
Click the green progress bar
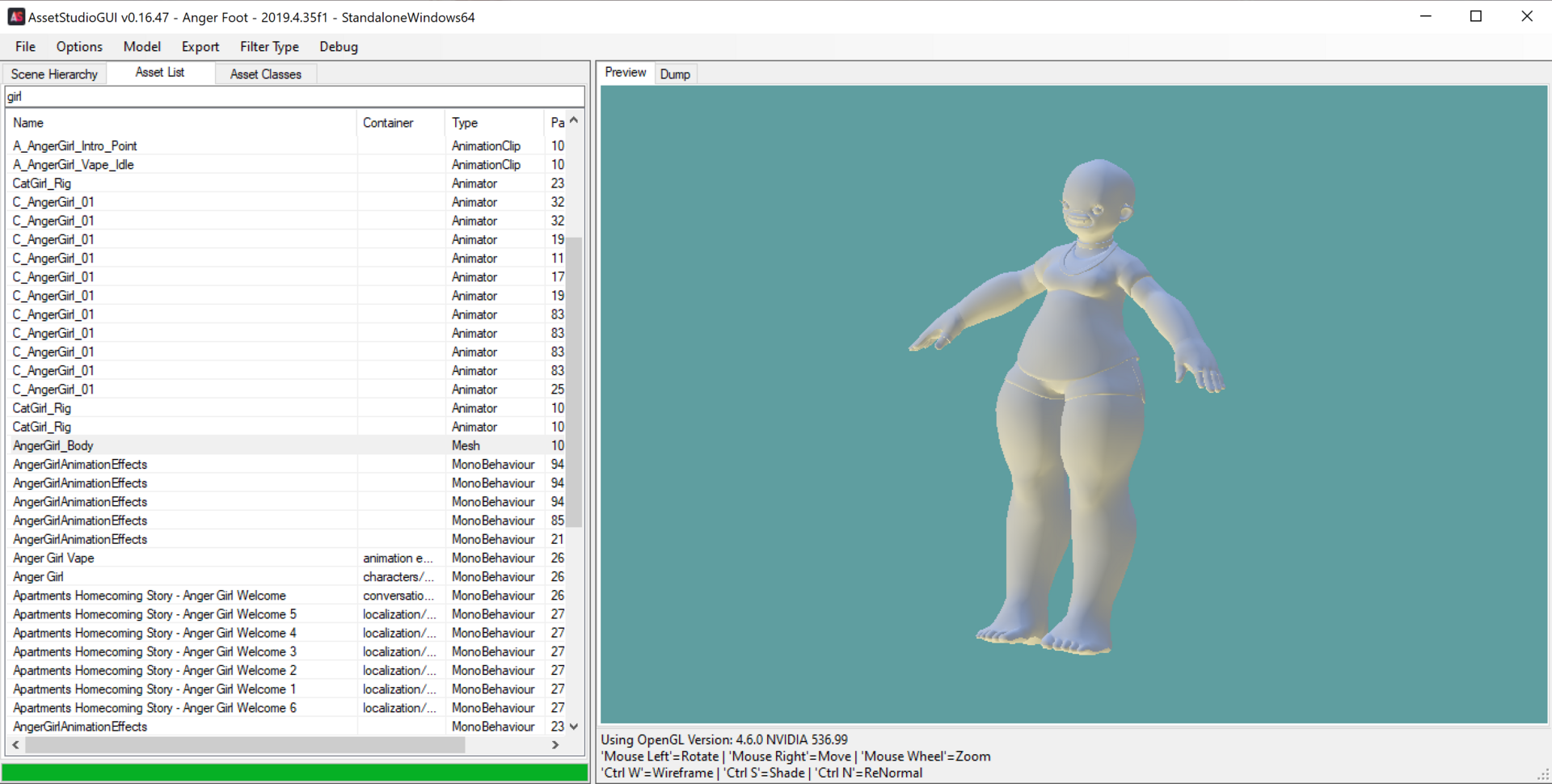pos(295,772)
